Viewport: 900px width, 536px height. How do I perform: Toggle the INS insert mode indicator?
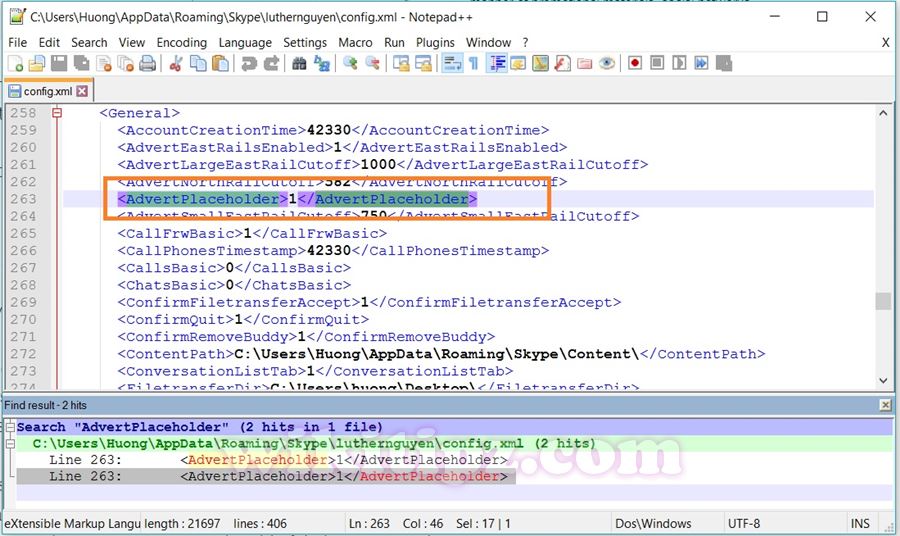tap(860, 523)
